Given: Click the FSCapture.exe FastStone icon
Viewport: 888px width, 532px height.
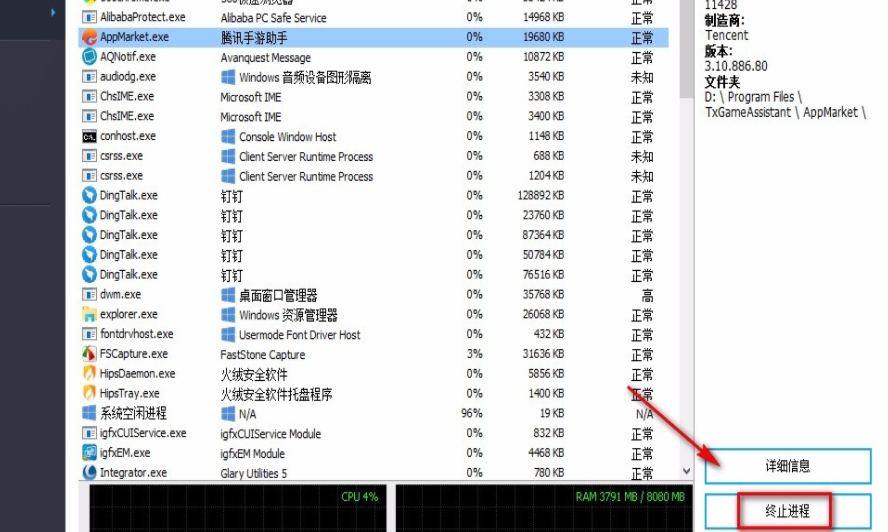Looking at the screenshot, I should tap(89, 354).
